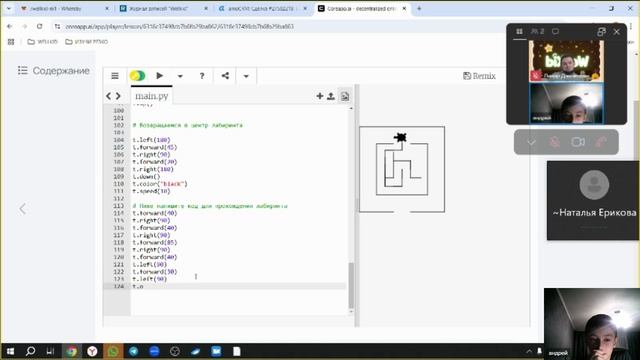640x360 pixels.
Task: Open WhatsApp from the taskbar
Action: [113, 351]
